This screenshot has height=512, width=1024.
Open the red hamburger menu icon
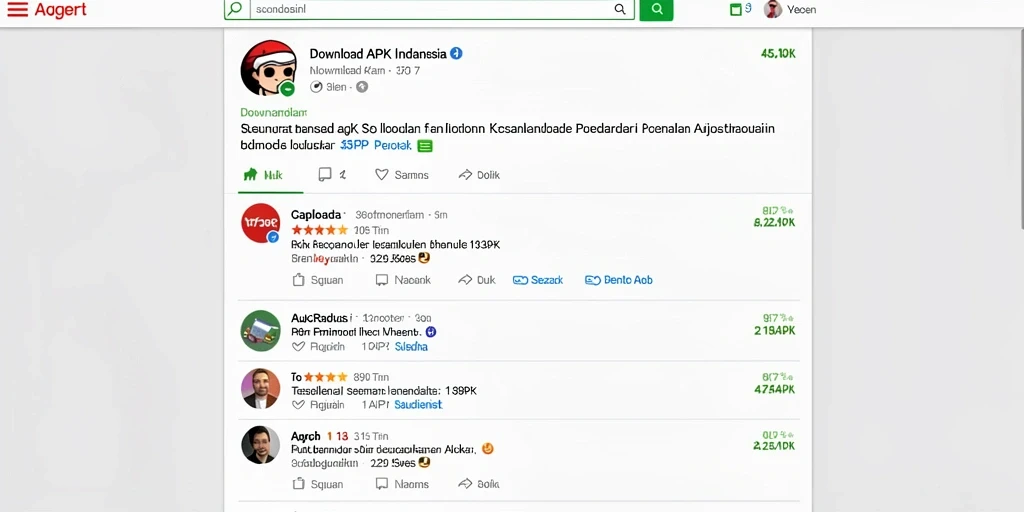coord(17,10)
